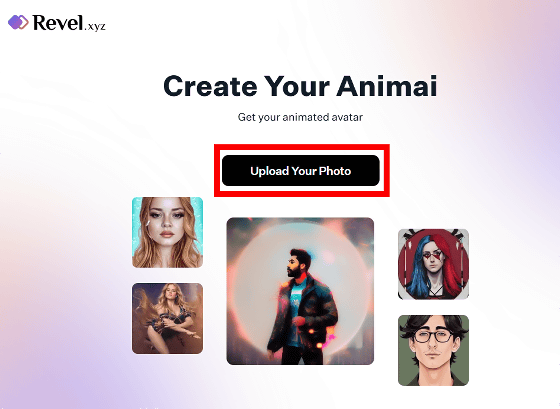Click the word "Animai" in the heading
Image resolution: width=560 pixels, height=409 pixels.
click(387, 86)
